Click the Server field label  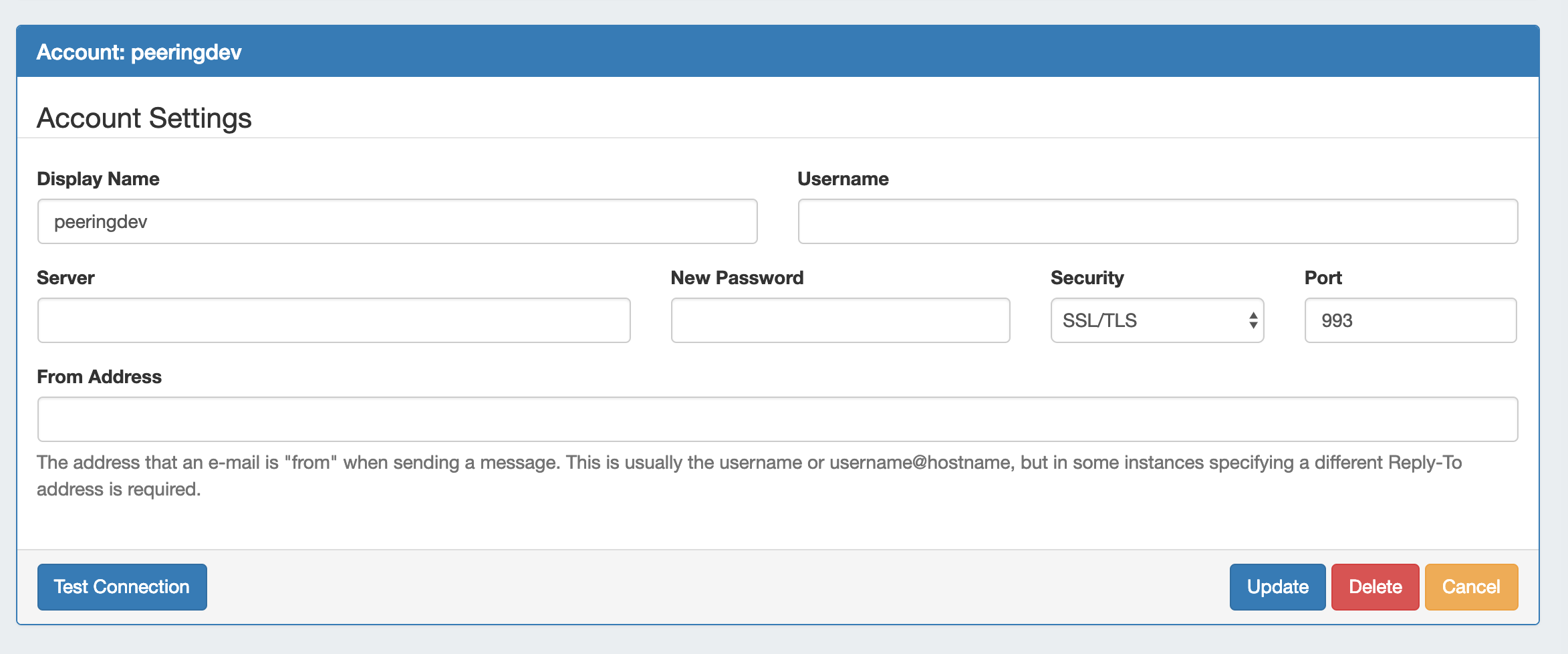pos(66,278)
